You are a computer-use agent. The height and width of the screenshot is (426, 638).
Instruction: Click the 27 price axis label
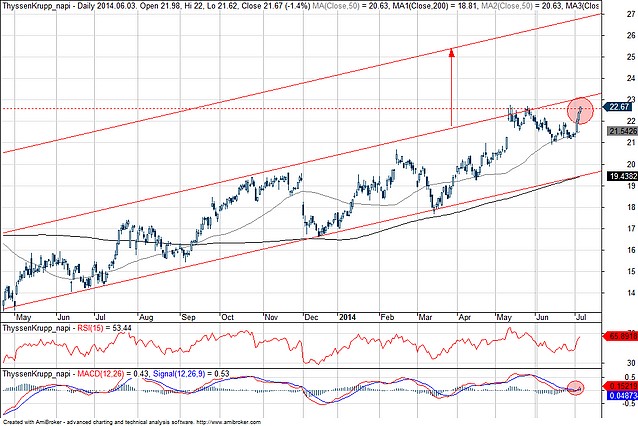tap(631, 14)
